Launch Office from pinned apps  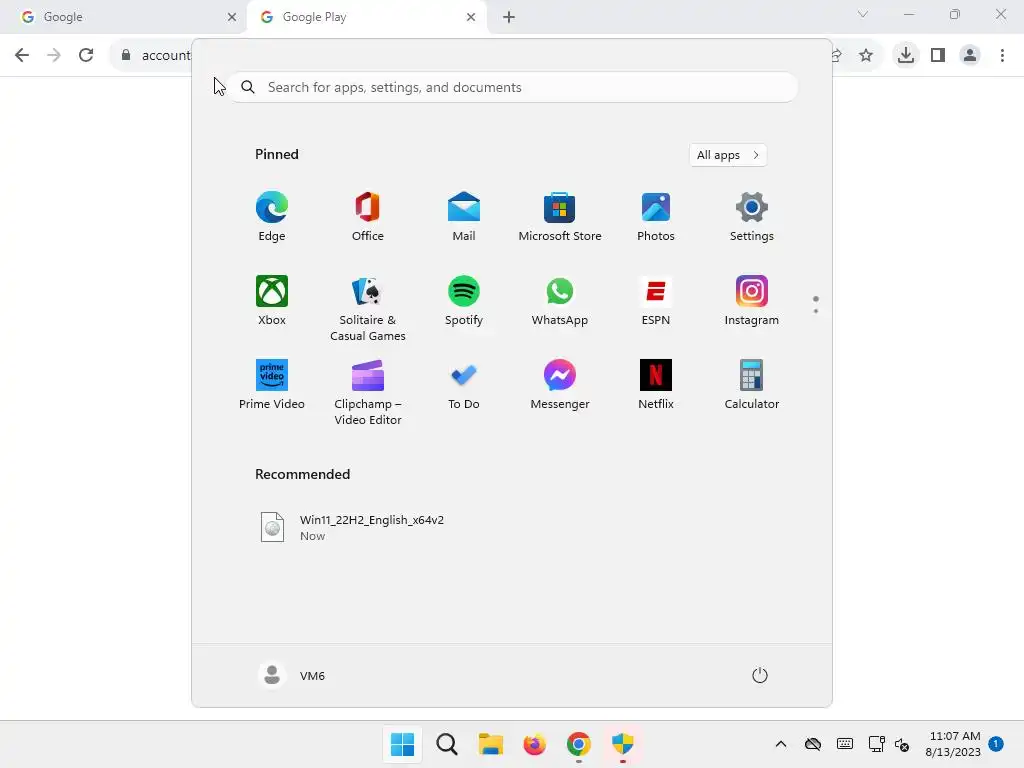[x=368, y=217]
